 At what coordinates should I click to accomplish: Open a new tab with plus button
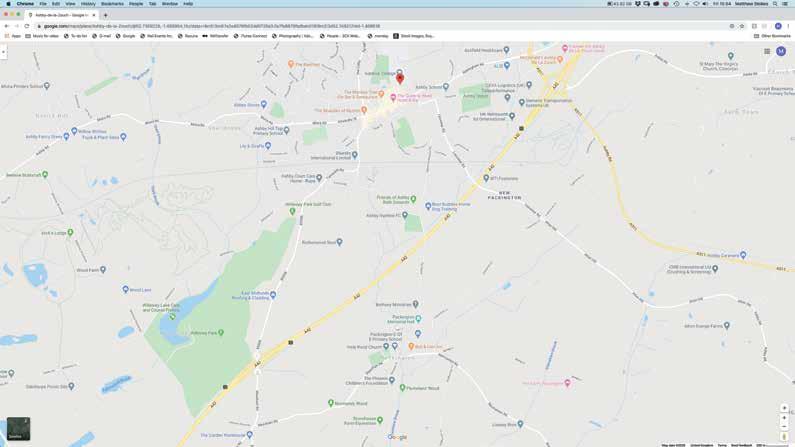(105, 15)
